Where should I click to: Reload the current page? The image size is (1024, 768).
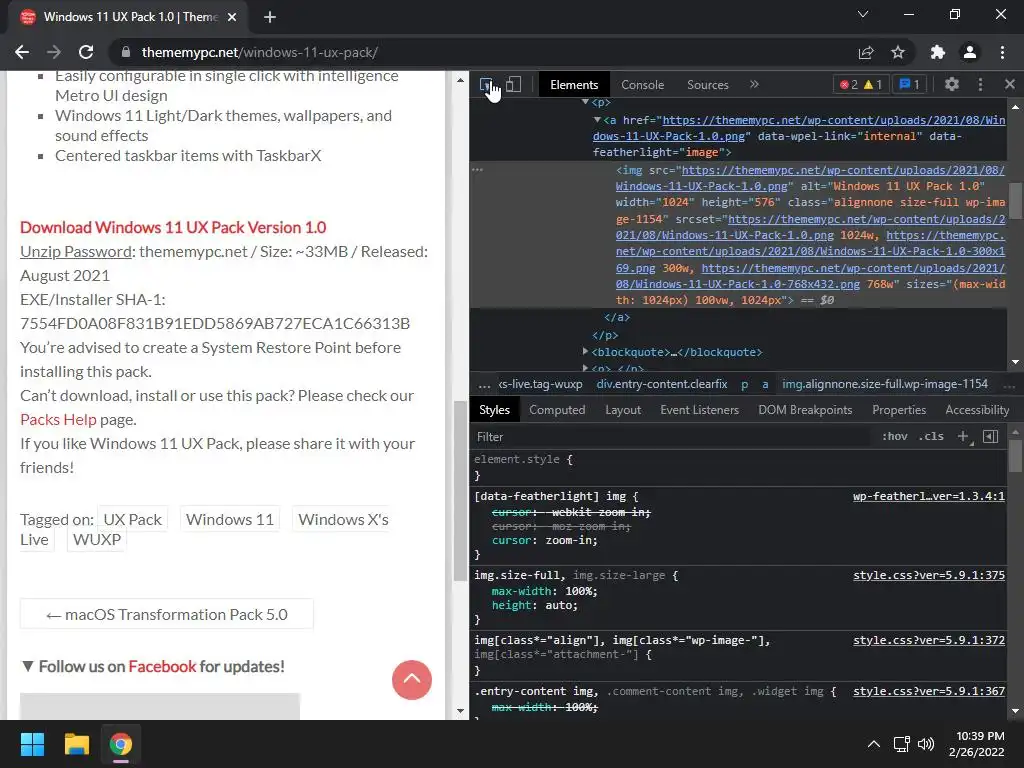86,52
